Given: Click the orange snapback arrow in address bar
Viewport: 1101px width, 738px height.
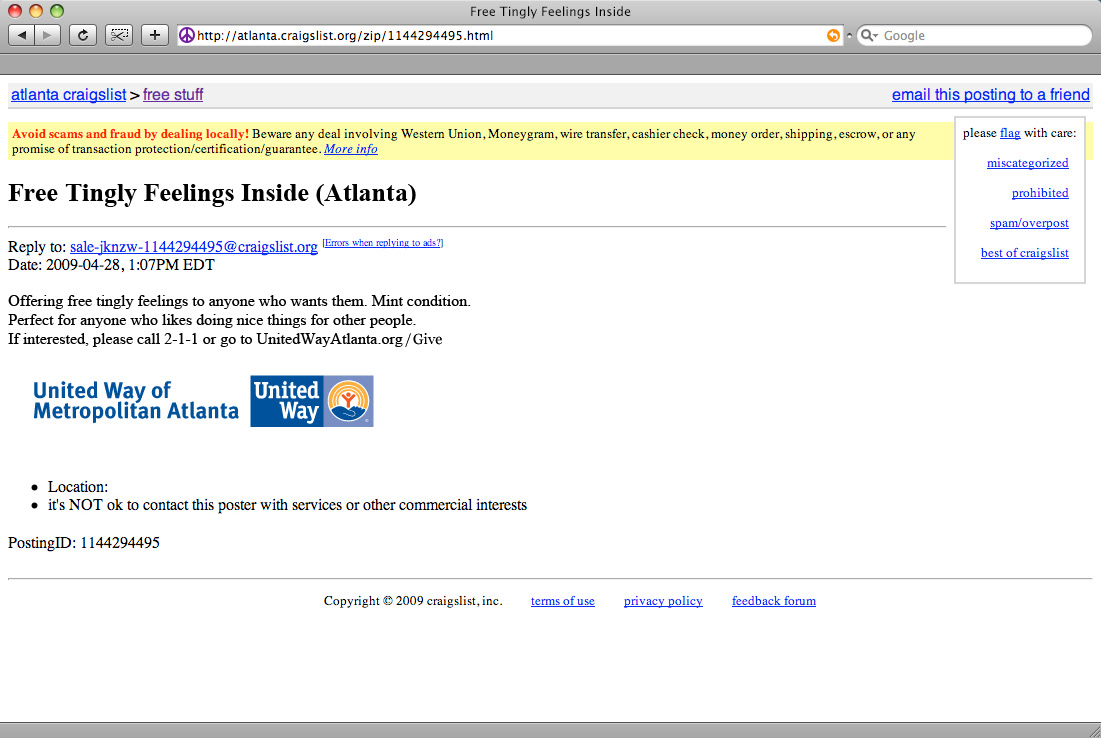Looking at the screenshot, I should 833,35.
